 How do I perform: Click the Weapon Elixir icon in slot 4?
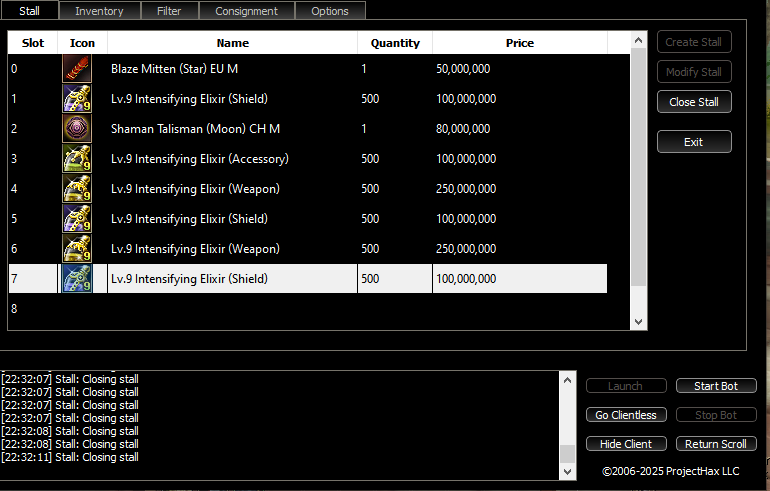click(x=77, y=189)
